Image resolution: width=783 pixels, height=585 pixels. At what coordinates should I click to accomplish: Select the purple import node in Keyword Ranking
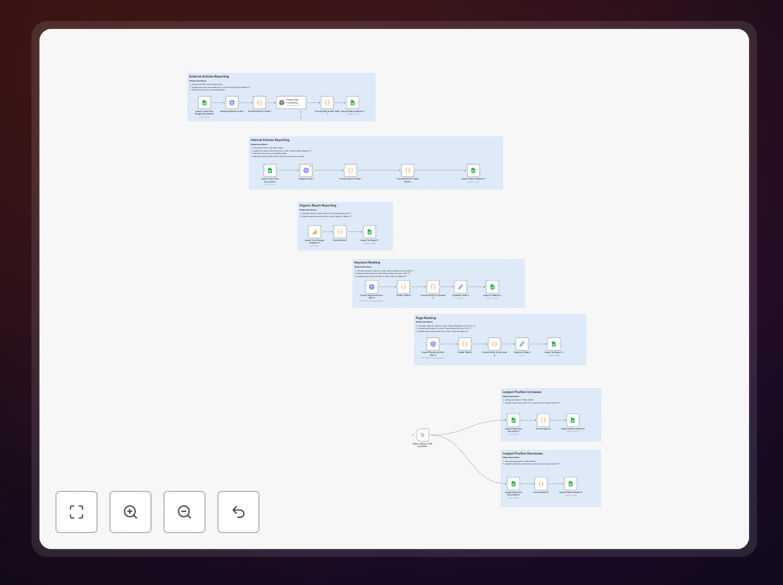point(372,287)
